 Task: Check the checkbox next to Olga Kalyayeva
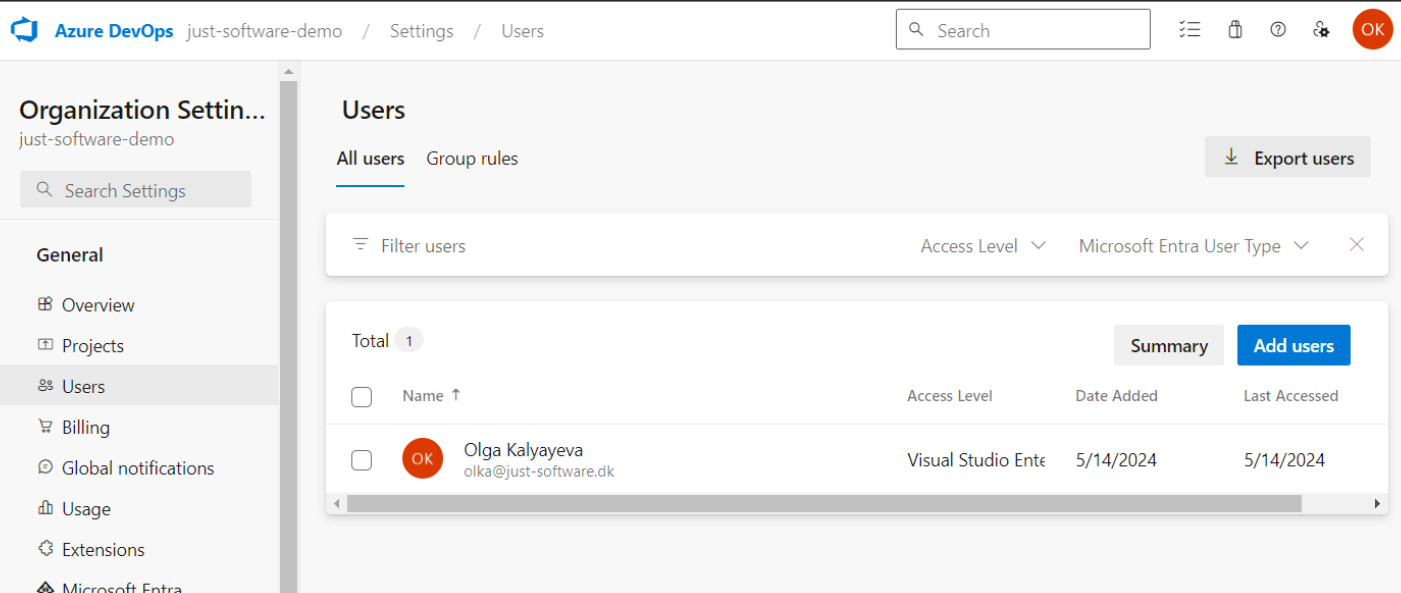[361, 458]
